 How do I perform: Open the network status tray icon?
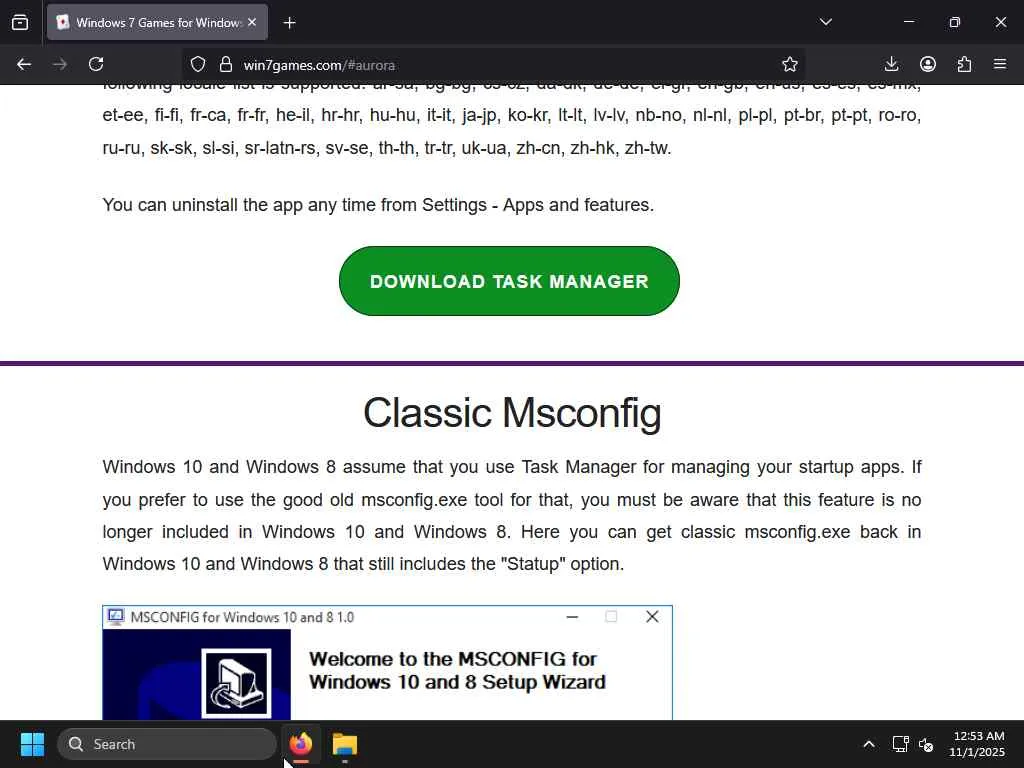[901, 744]
